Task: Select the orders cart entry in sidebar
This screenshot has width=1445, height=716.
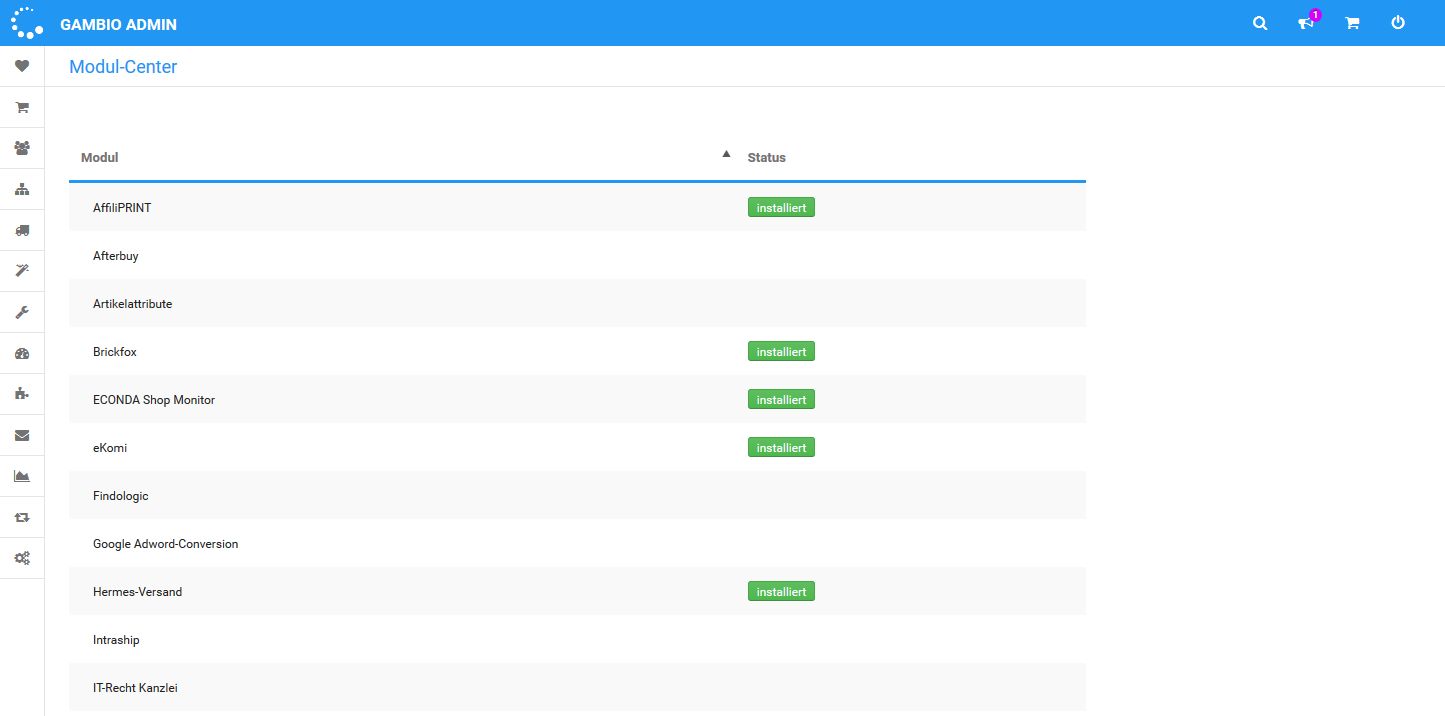Action: point(22,107)
